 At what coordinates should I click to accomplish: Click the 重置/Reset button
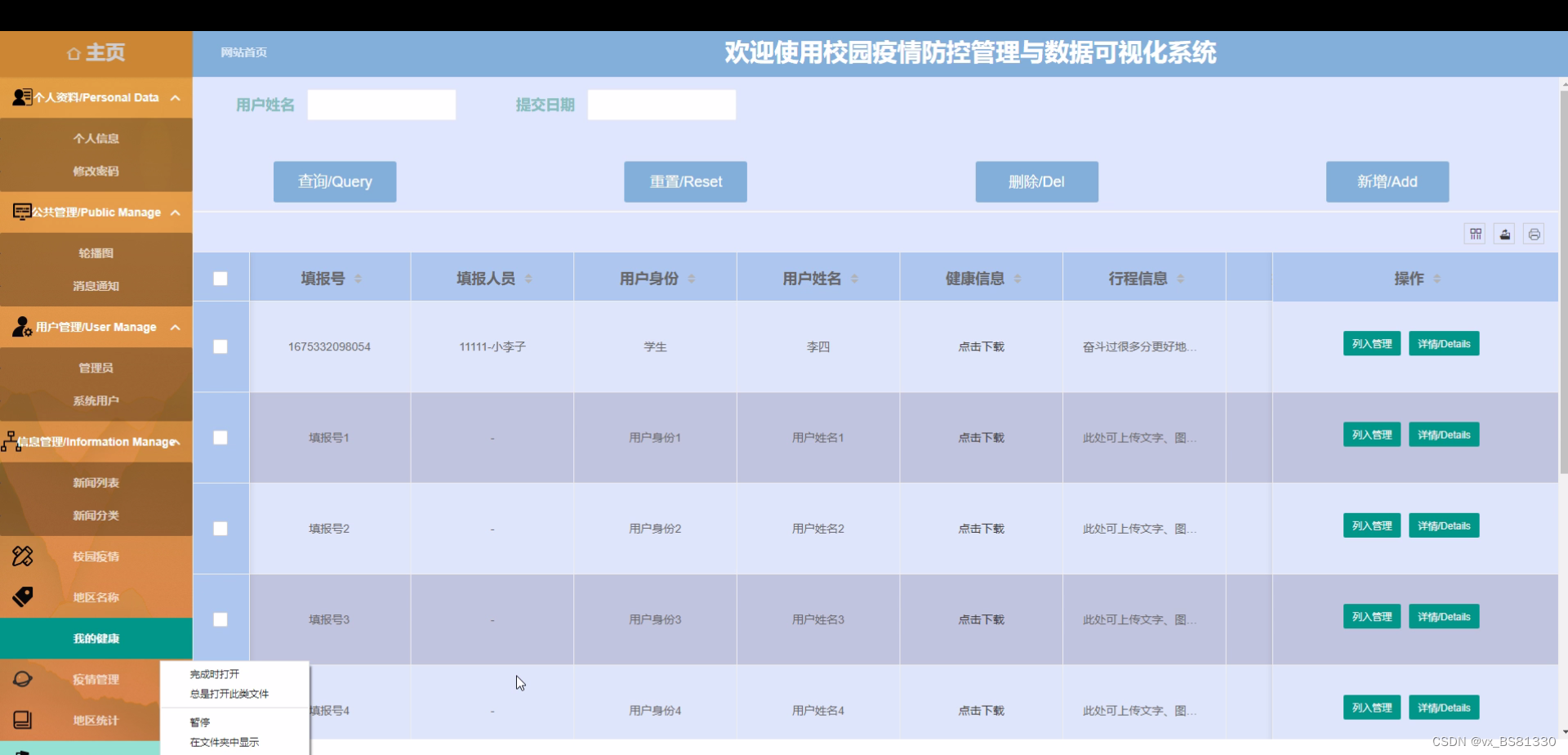click(685, 181)
